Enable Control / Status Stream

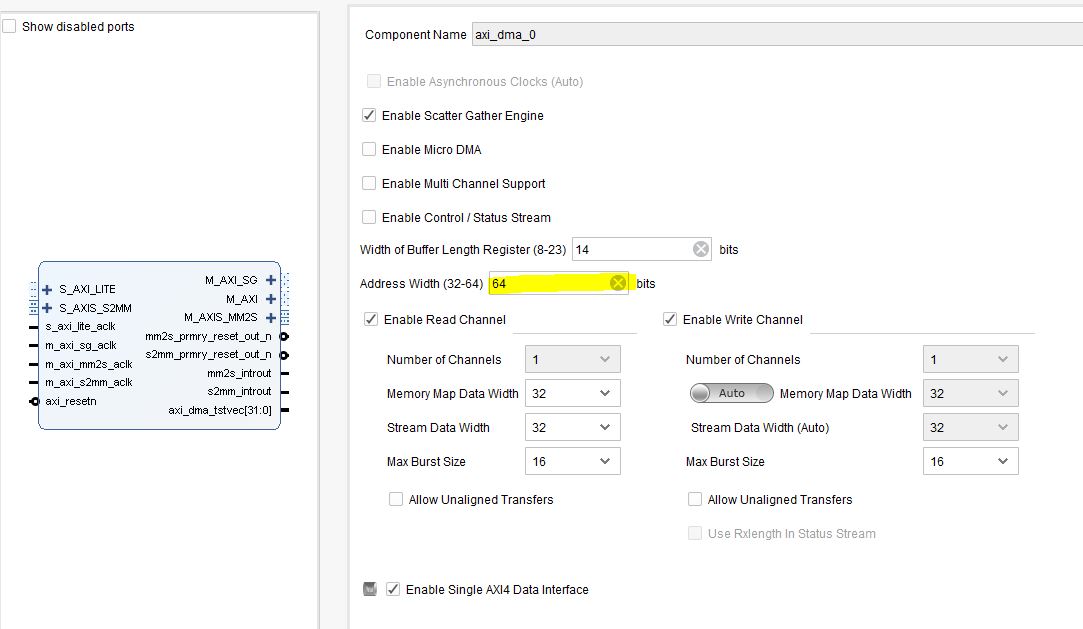point(368,217)
